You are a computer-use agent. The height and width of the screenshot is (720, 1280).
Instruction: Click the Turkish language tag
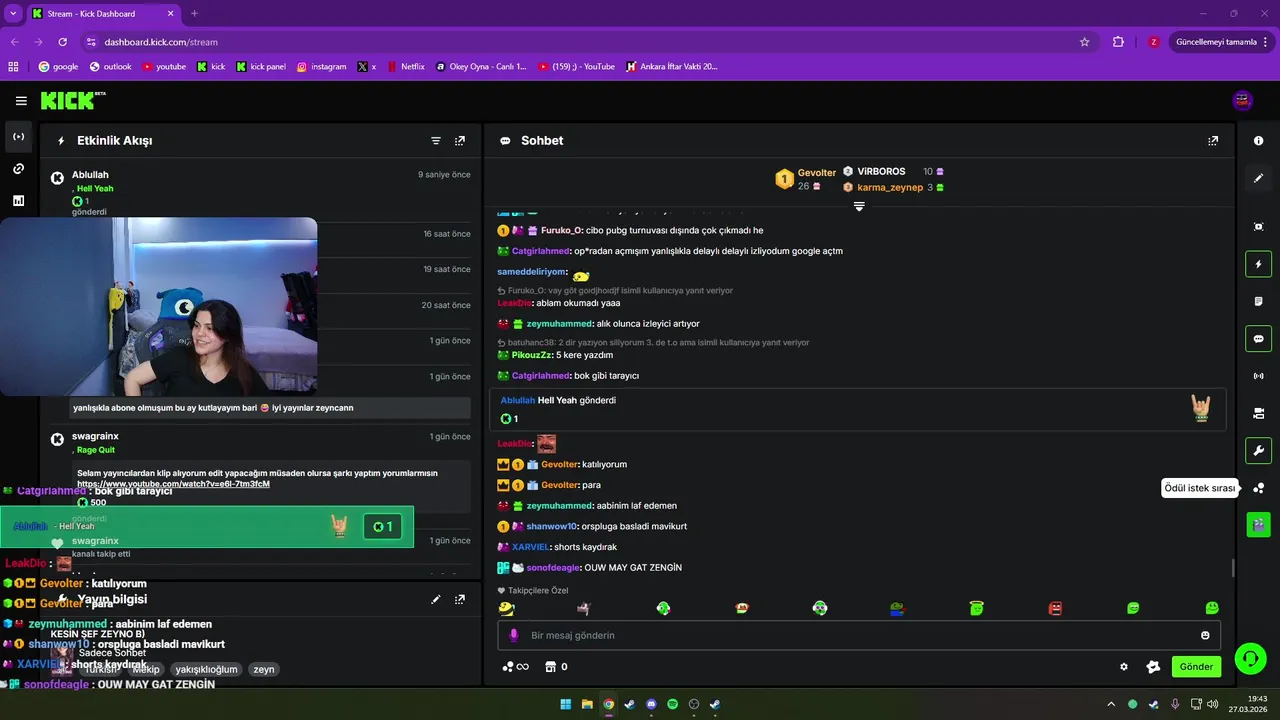click(x=100, y=670)
